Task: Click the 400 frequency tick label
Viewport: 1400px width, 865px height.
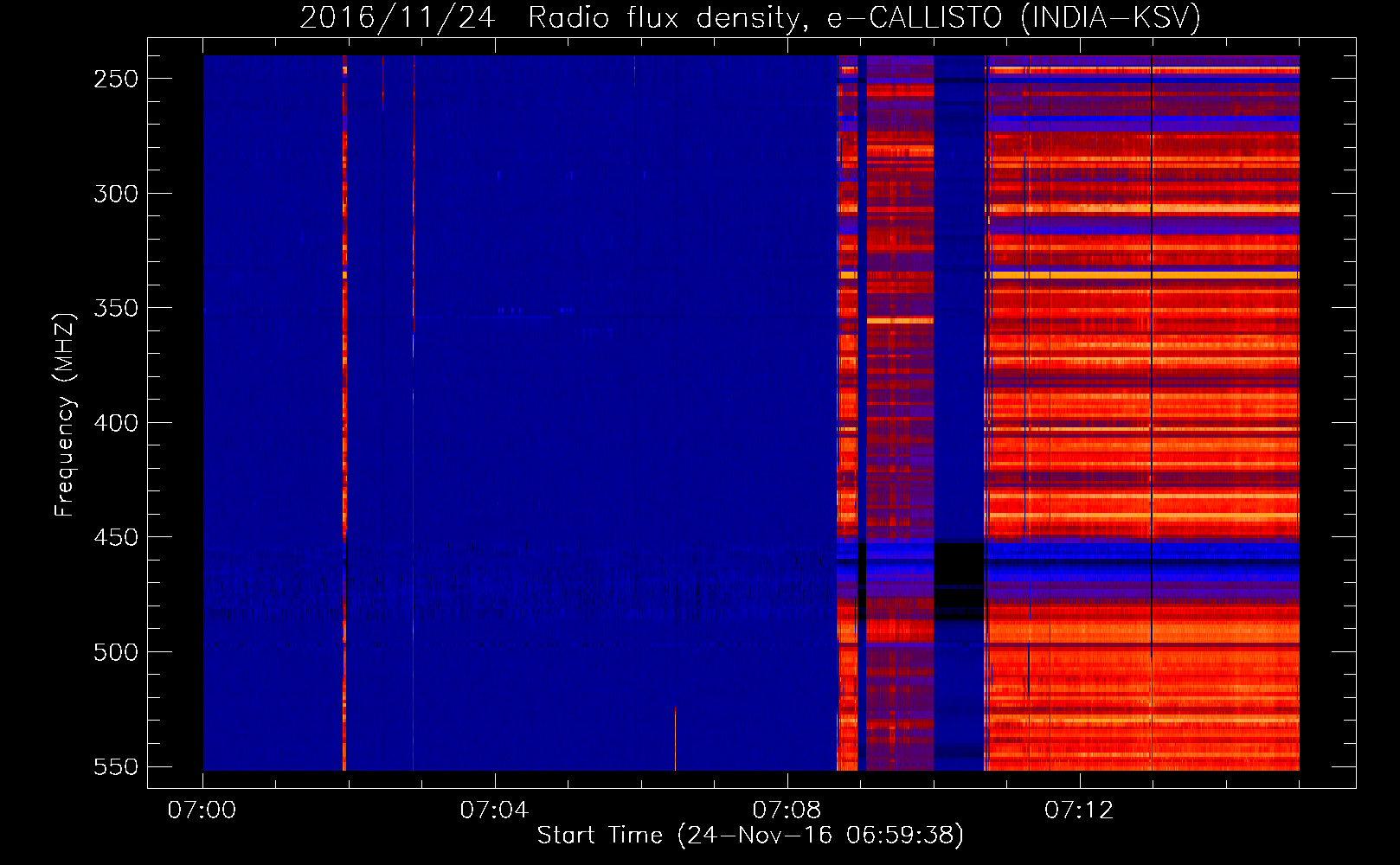Action: click(116, 423)
